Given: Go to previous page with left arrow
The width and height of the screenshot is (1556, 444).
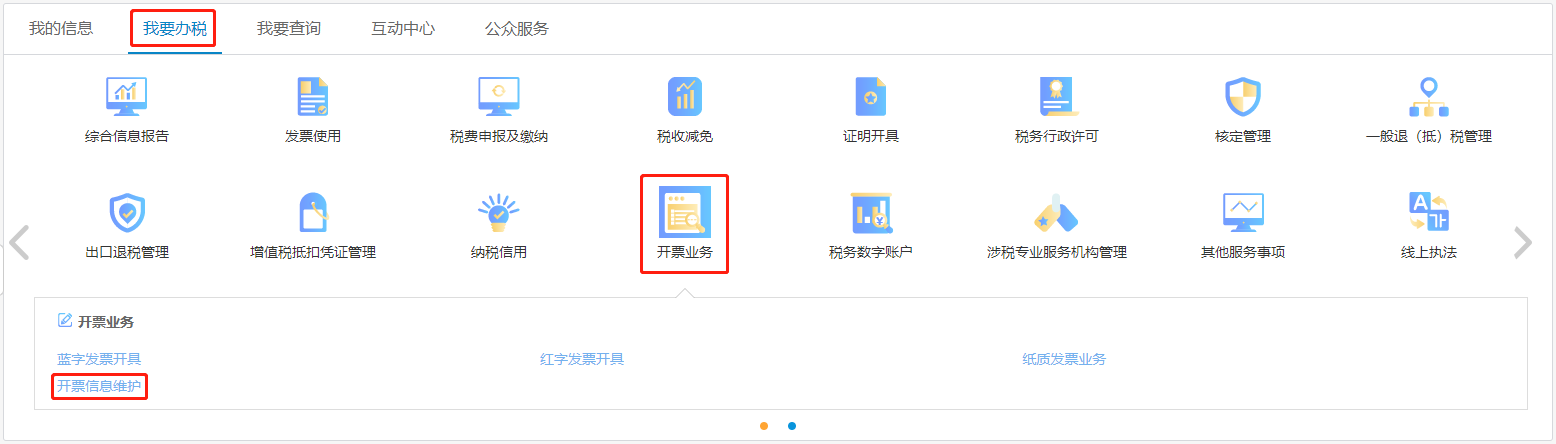Looking at the screenshot, I should coord(19,243).
